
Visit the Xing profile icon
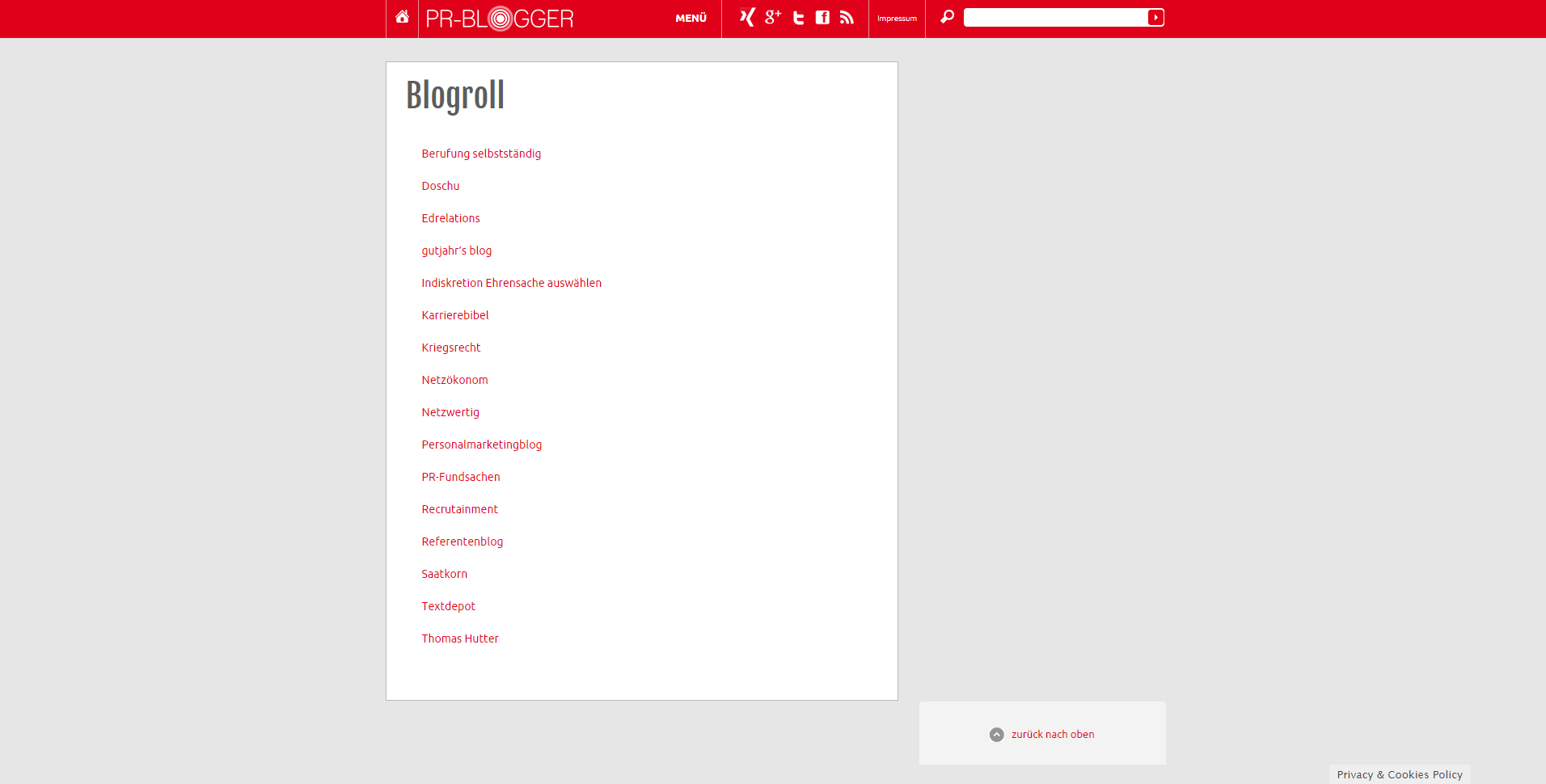(x=748, y=17)
